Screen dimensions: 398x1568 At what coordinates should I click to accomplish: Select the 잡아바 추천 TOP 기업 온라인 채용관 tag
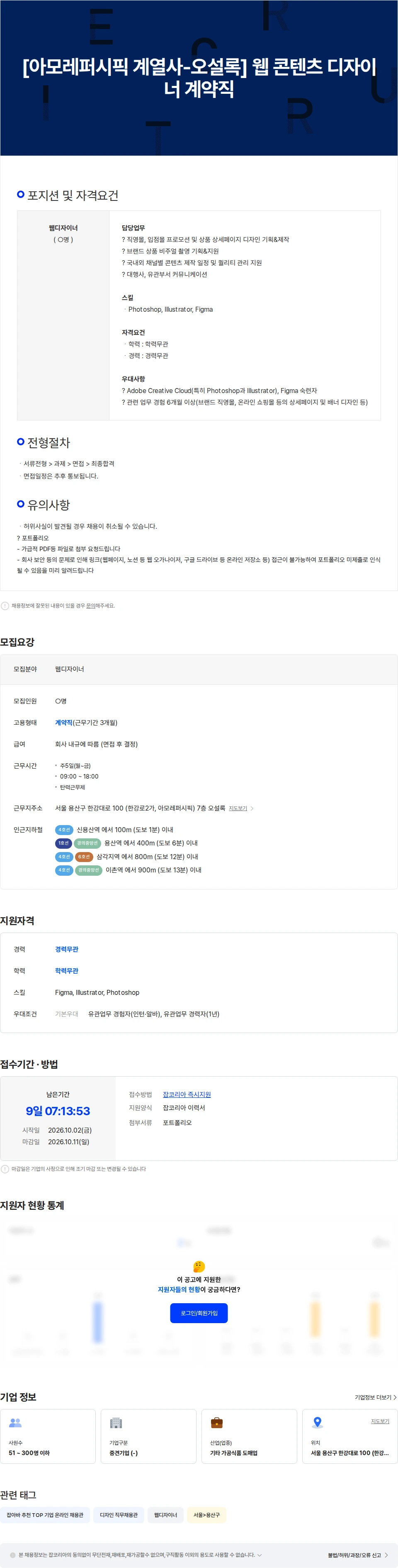(x=45, y=1515)
